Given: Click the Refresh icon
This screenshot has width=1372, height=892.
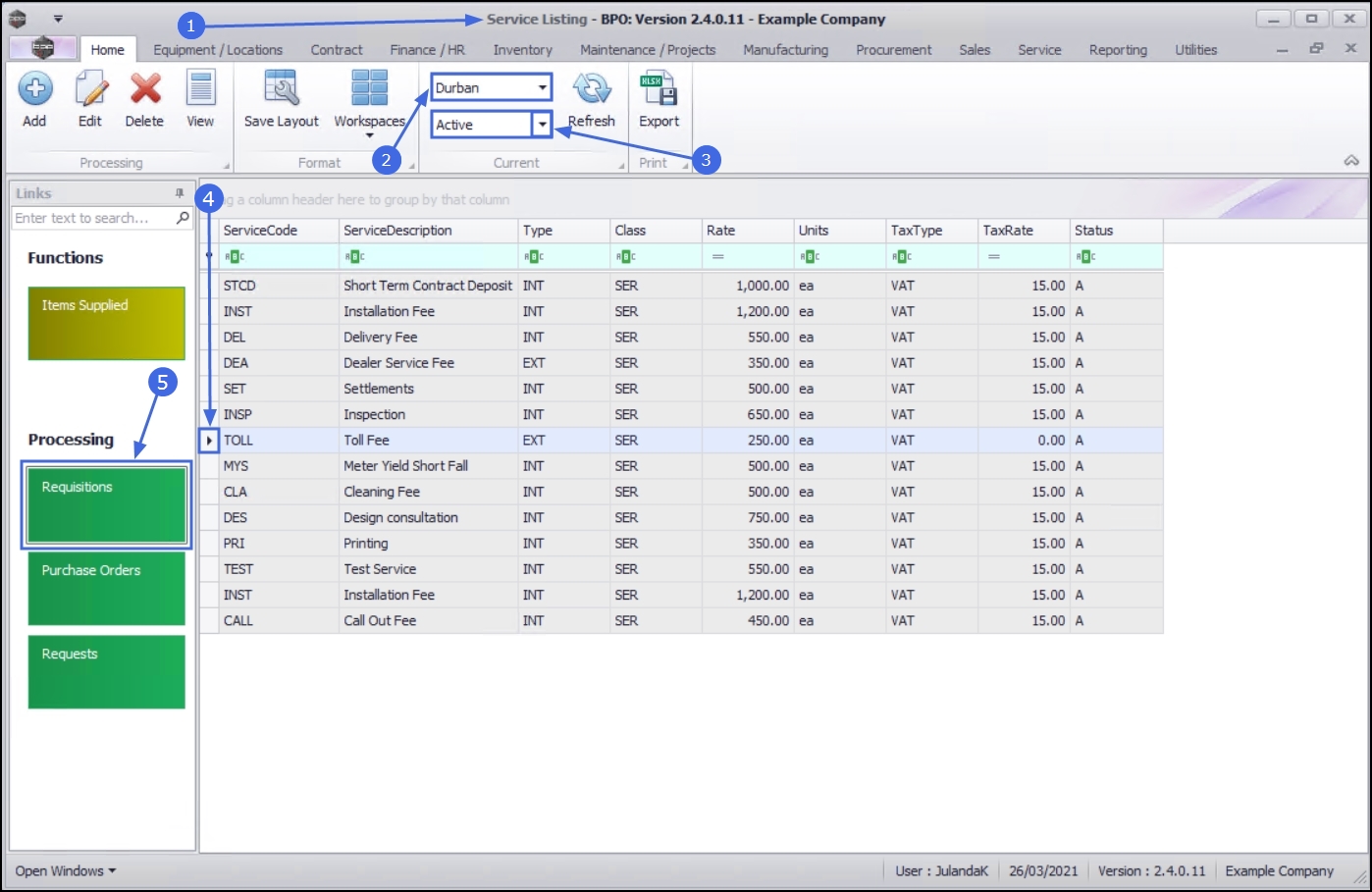Looking at the screenshot, I should pyautogui.click(x=592, y=89).
